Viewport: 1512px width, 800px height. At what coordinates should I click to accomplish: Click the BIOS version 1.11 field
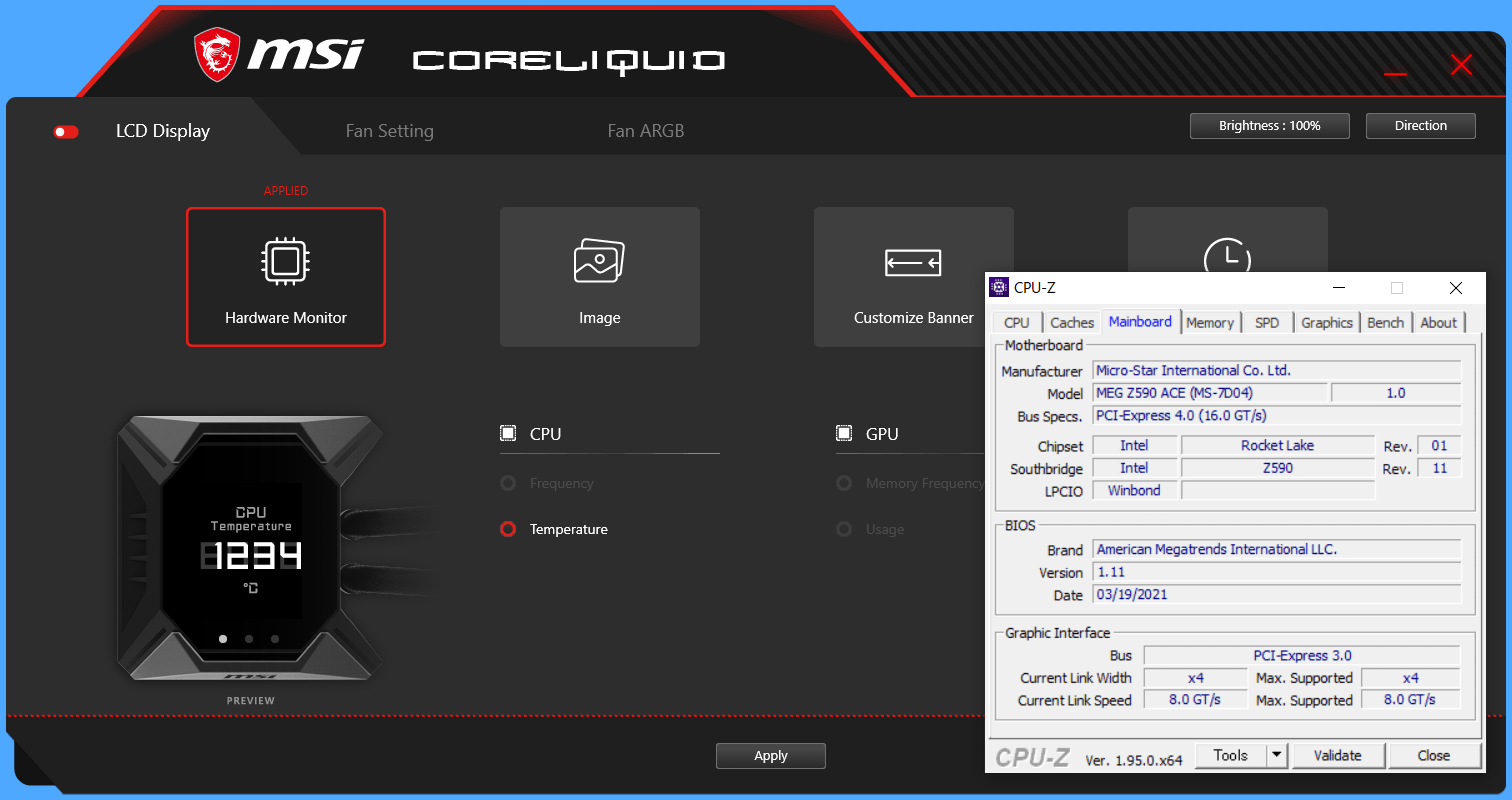[x=1277, y=572]
